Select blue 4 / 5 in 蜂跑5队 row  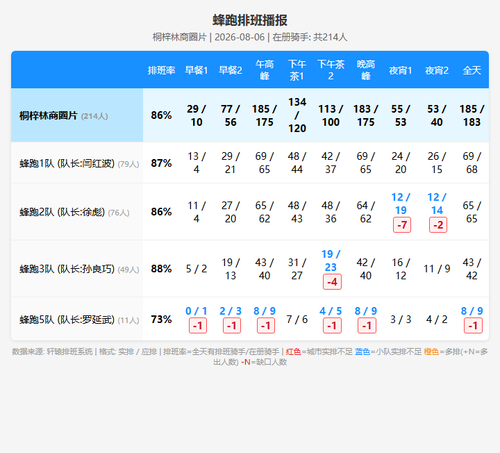[331, 311]
